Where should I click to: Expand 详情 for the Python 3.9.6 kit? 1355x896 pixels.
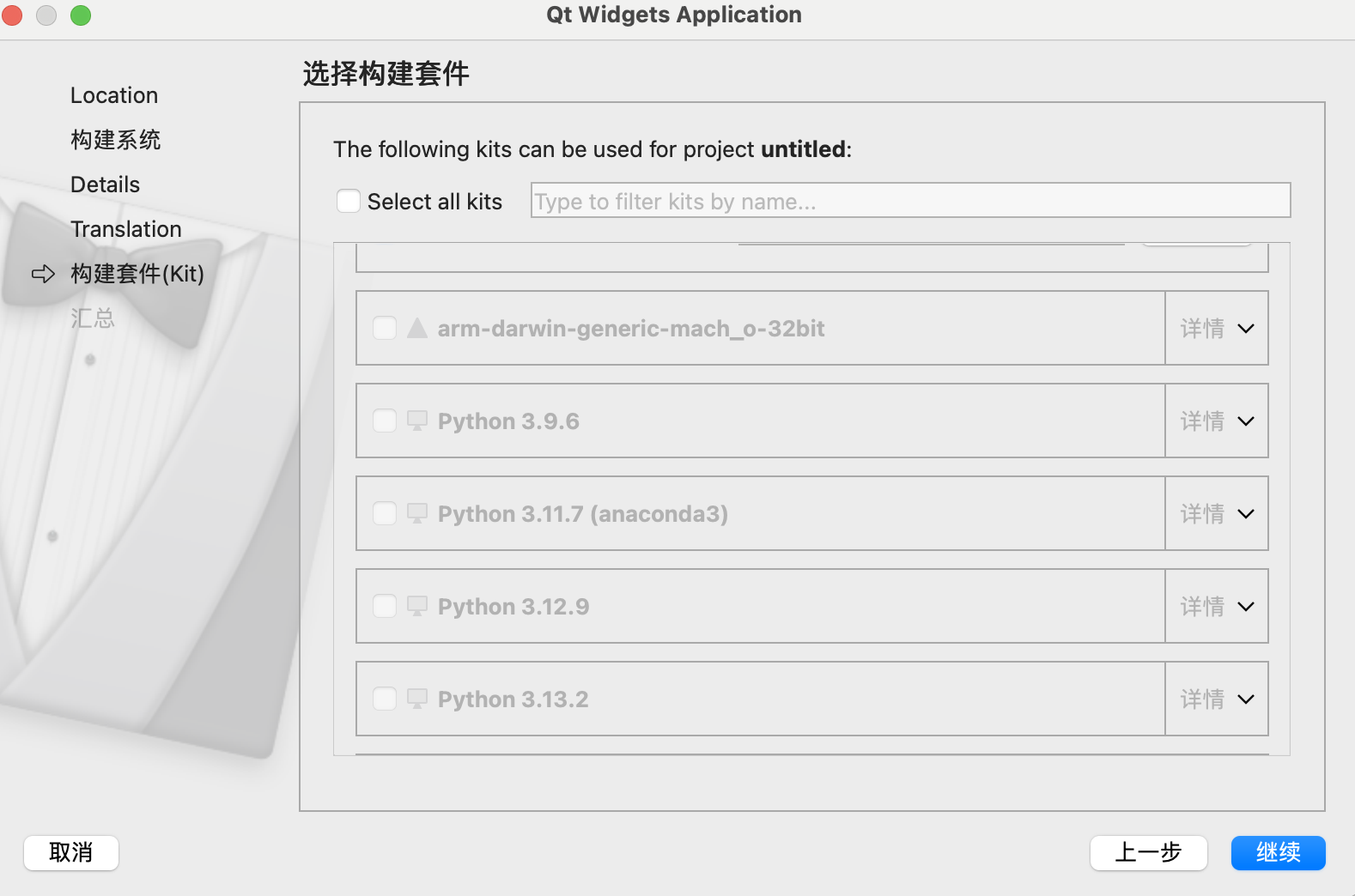1217,421
